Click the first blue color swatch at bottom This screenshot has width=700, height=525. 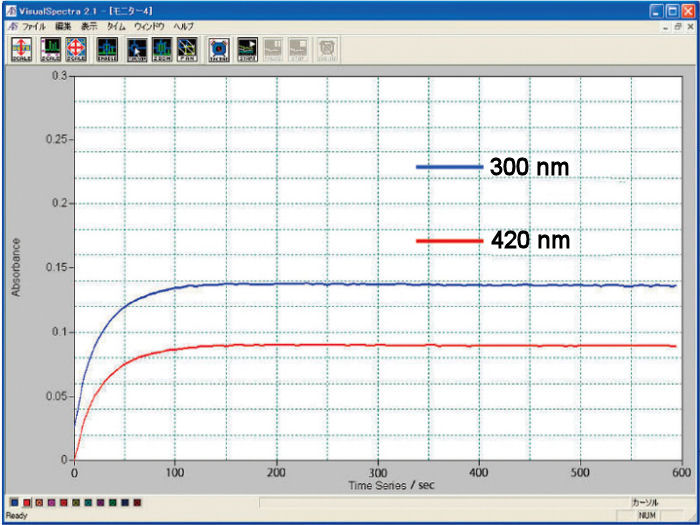pyautogui.click(x=12, y=503)
